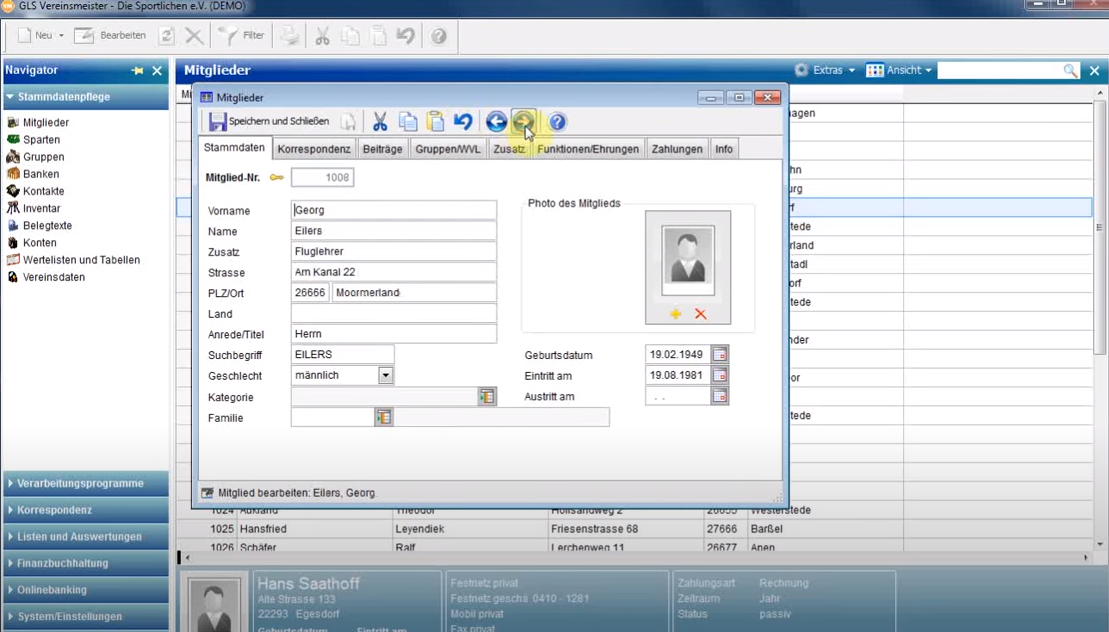Open the Geschlecht dropdown arrow
The width and height of the screenshot is (1109, 632).
[x=385, y=375]
